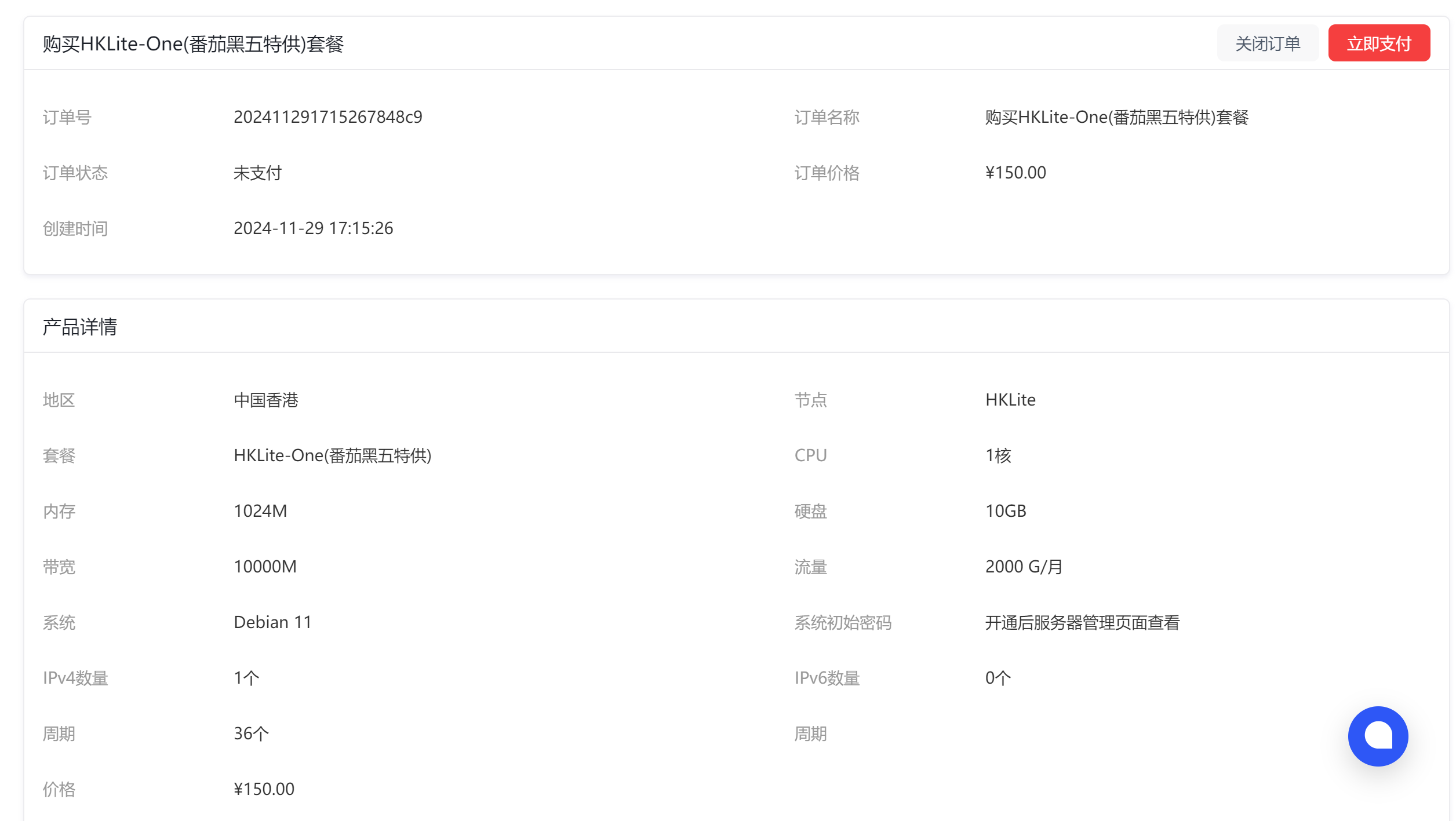Click the memory value 1024M
The height and width of the screenshot is (821, 1456).
[260, 511]
